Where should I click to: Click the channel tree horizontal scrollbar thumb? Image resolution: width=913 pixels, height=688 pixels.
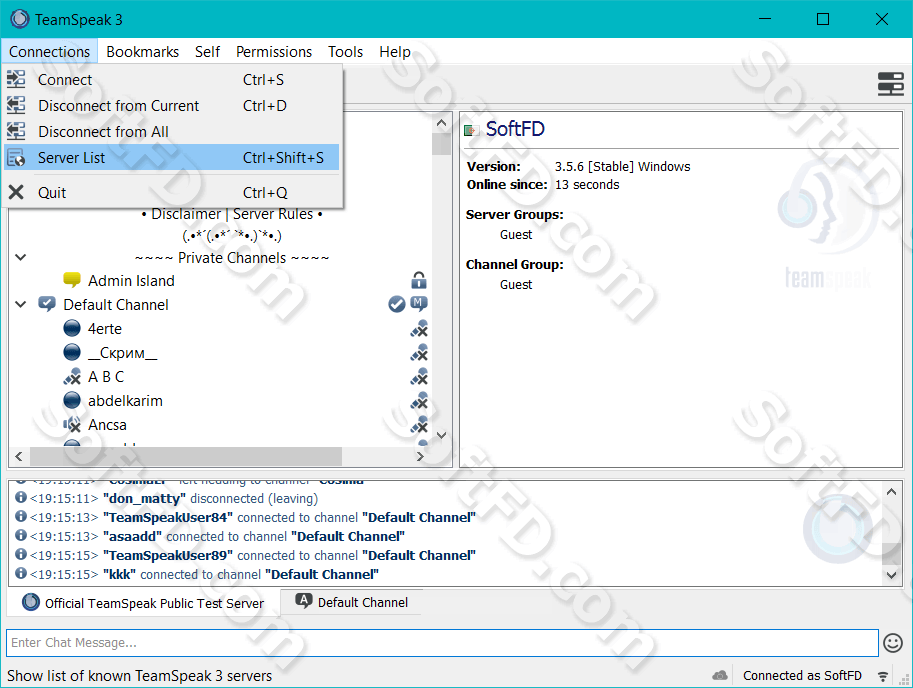click(x=186, y=456)
